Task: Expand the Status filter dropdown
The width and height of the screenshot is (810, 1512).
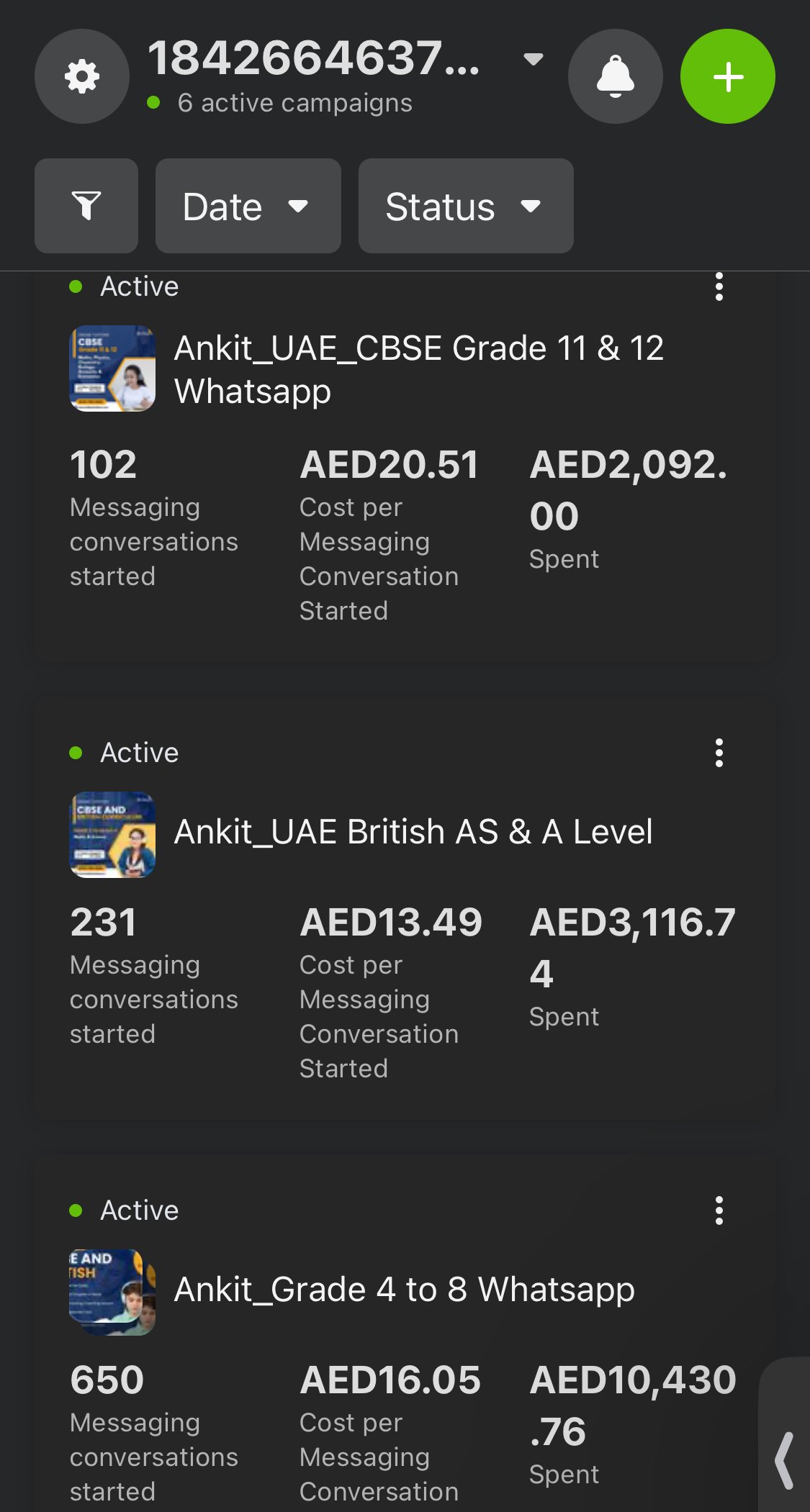Action: click(x=466, y=206)
